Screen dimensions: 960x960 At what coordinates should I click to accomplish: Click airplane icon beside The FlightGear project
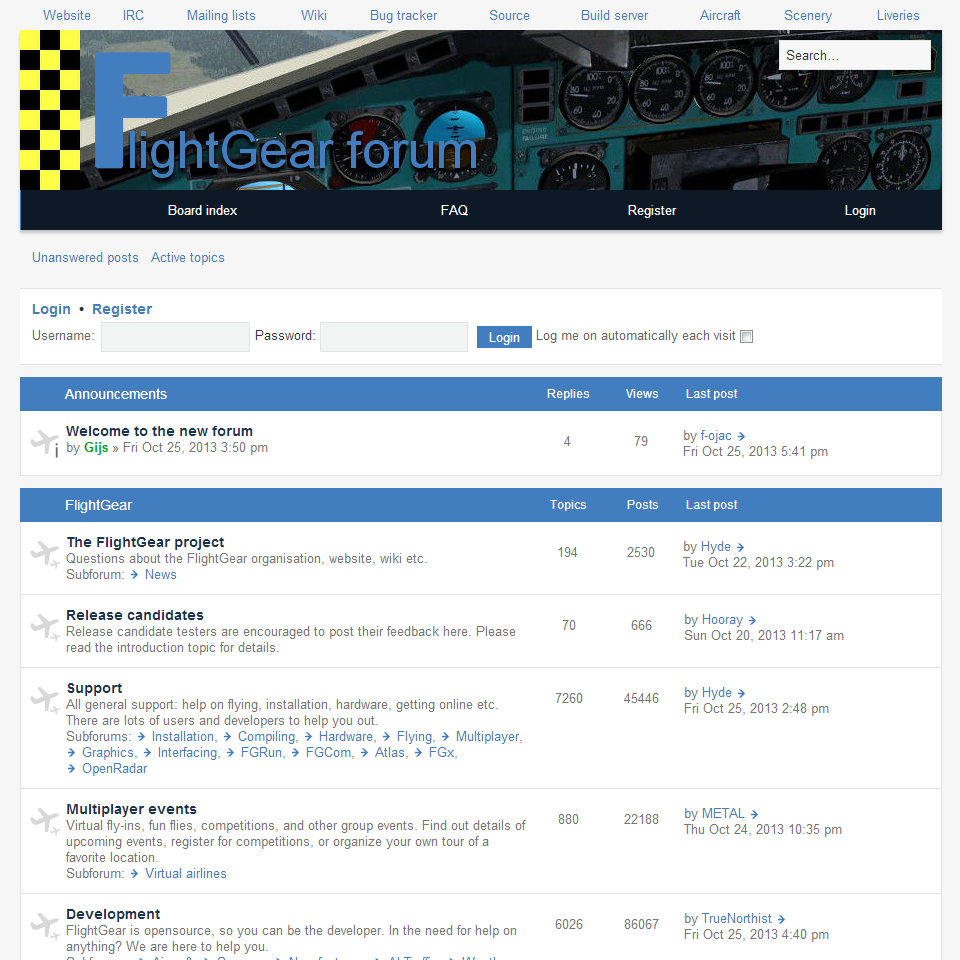pyautogui.click(x=45, y=553)
